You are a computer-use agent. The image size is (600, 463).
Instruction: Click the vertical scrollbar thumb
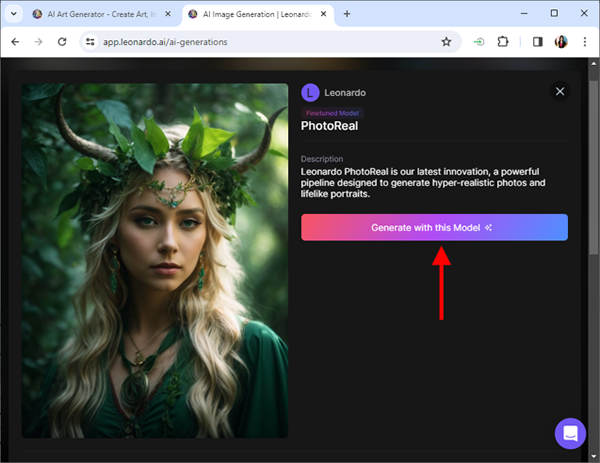593,167
